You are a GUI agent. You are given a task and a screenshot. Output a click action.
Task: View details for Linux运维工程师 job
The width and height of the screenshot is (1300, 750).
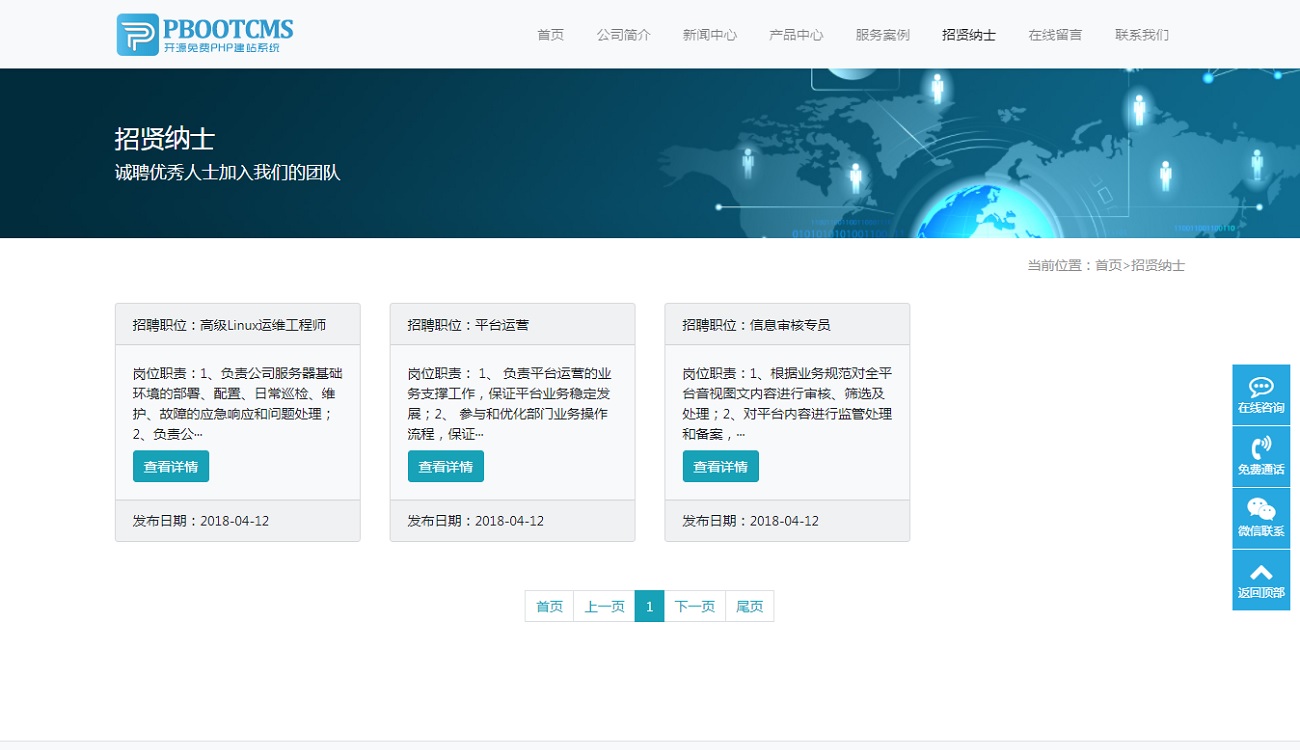(171, 466)
